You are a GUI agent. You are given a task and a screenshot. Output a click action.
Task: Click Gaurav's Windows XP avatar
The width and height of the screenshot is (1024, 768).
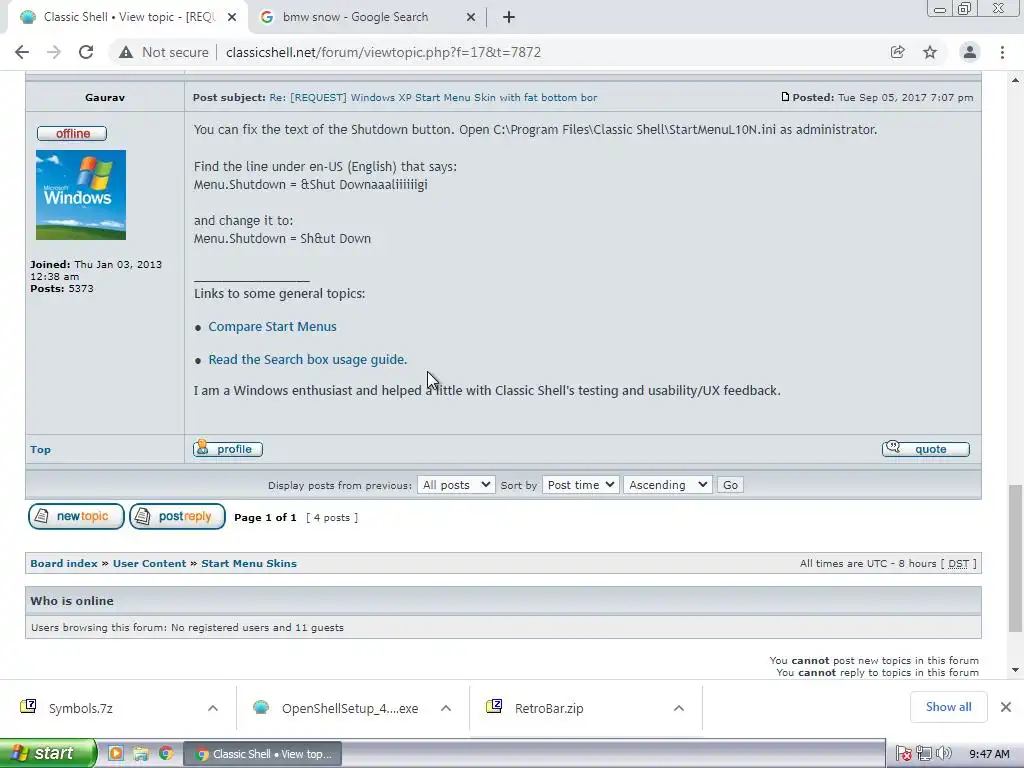pos(81,195)
